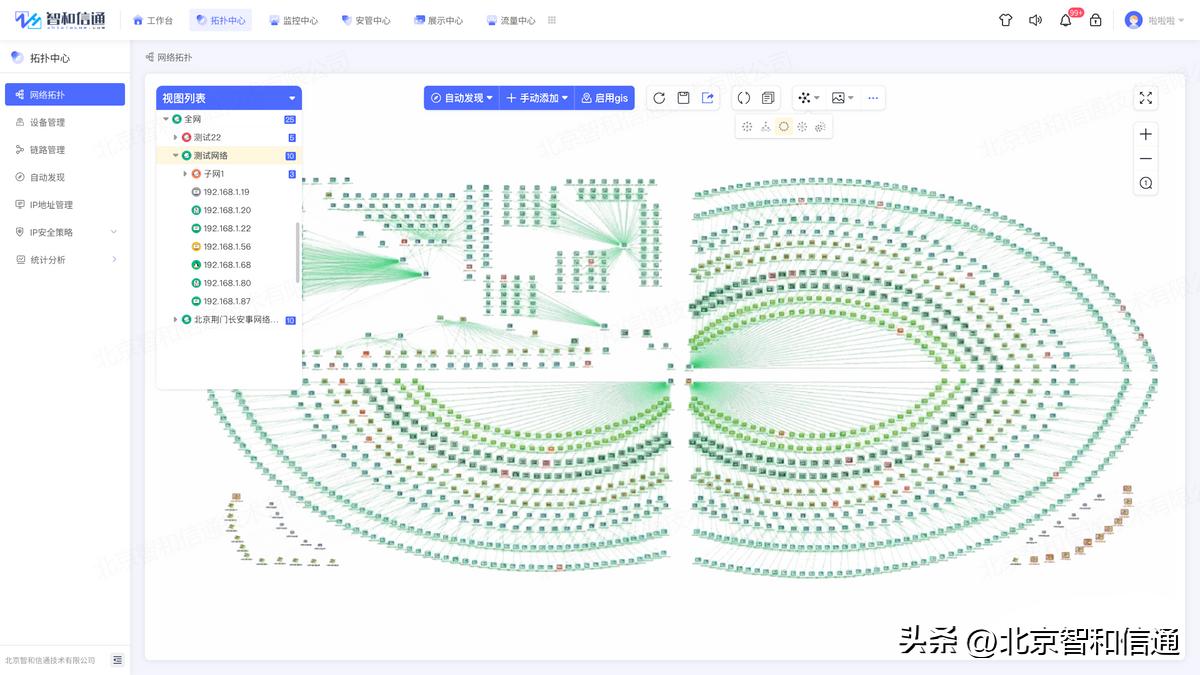
Task: Select the highlighted circular layout icon
Action: [x=785, y=126]
